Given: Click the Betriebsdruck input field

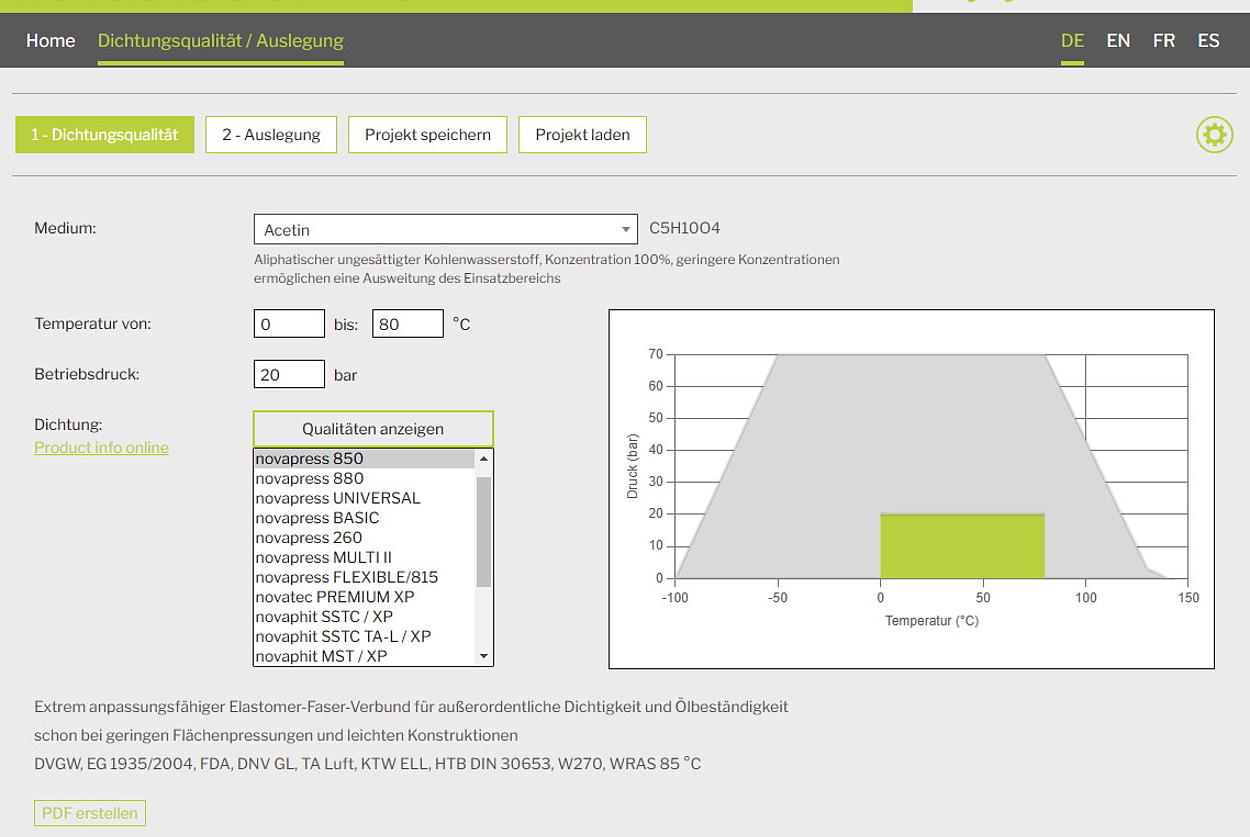Looking at the screenshot, I should click(289, 375).
